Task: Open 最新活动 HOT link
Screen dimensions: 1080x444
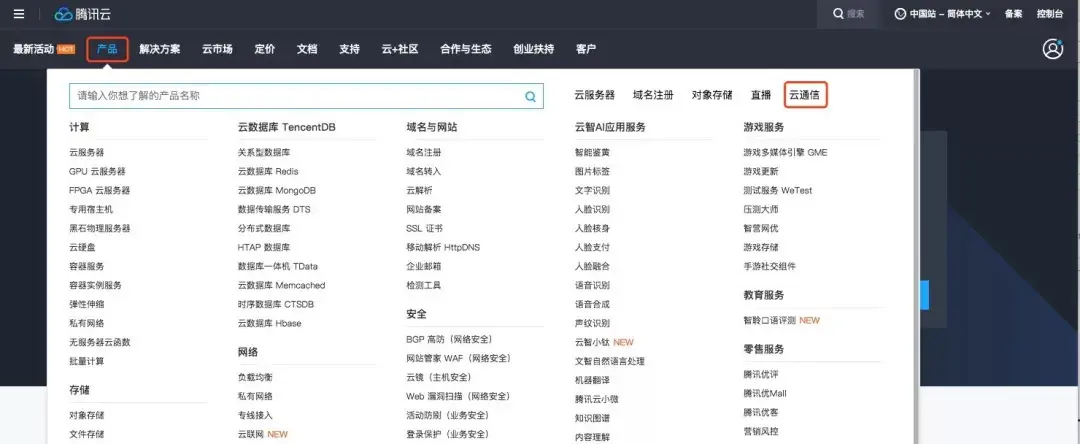Action: [x=43, y=49]
